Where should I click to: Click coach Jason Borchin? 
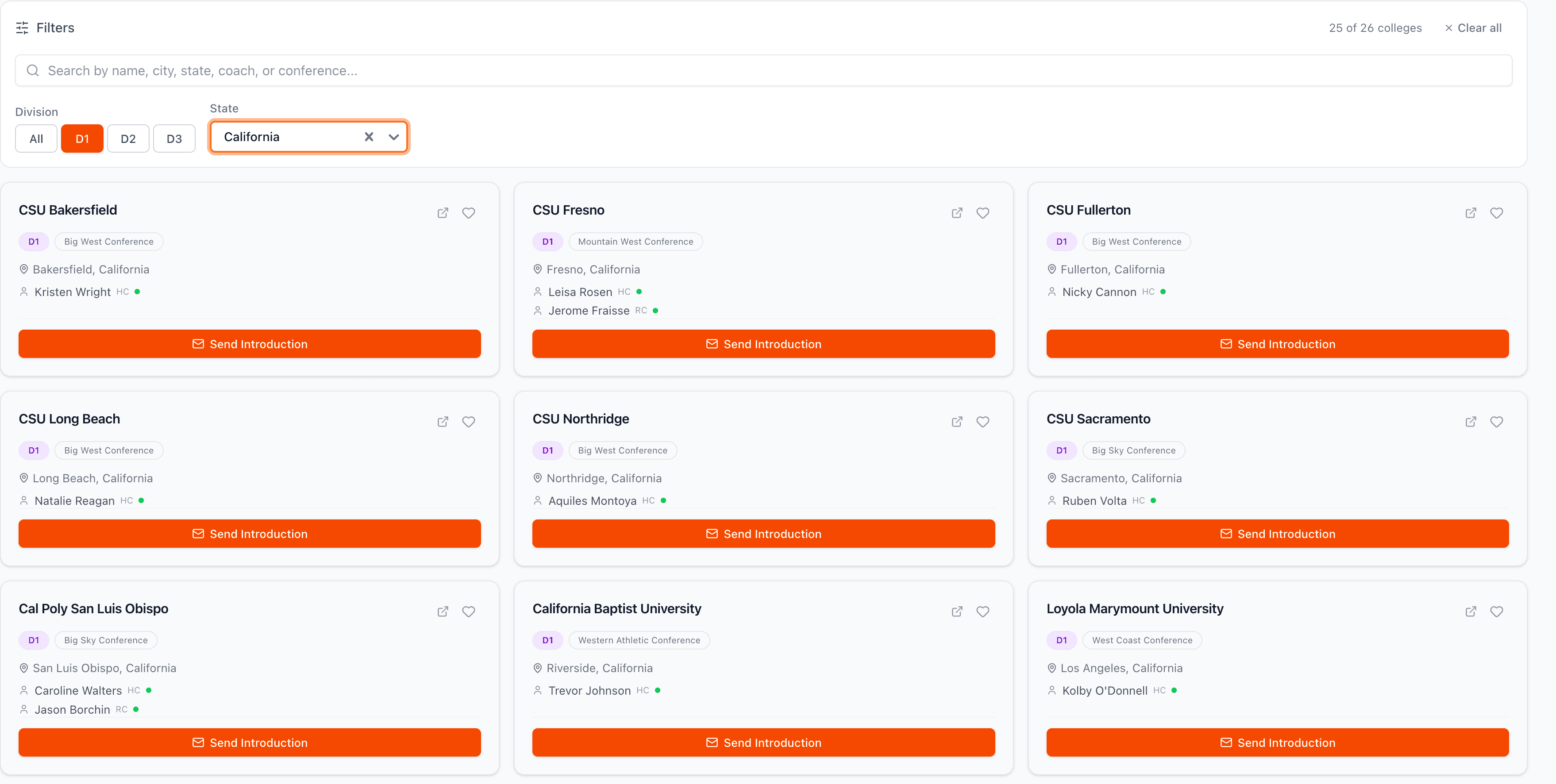72,709
